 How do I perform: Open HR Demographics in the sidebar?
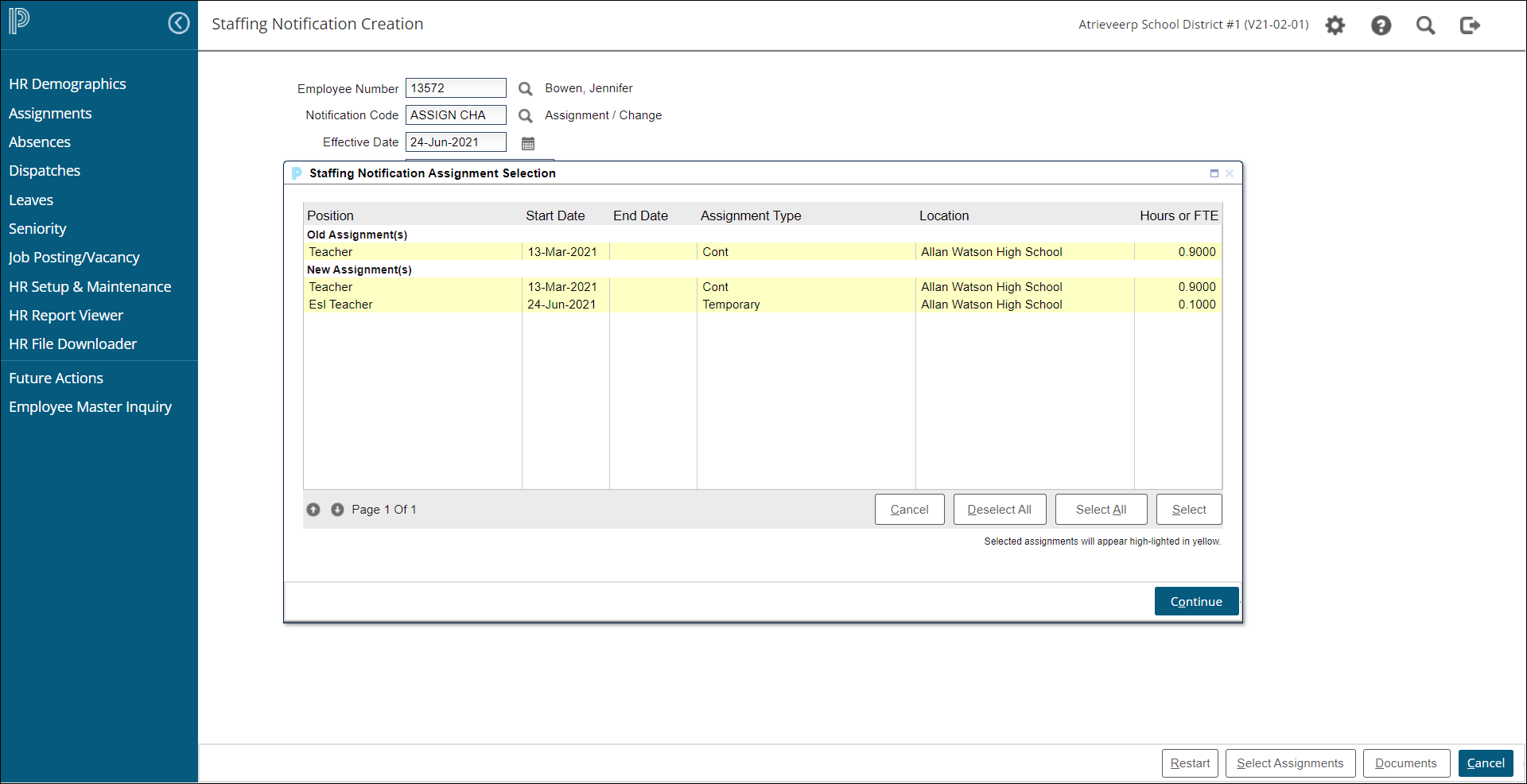pos(68,84)
